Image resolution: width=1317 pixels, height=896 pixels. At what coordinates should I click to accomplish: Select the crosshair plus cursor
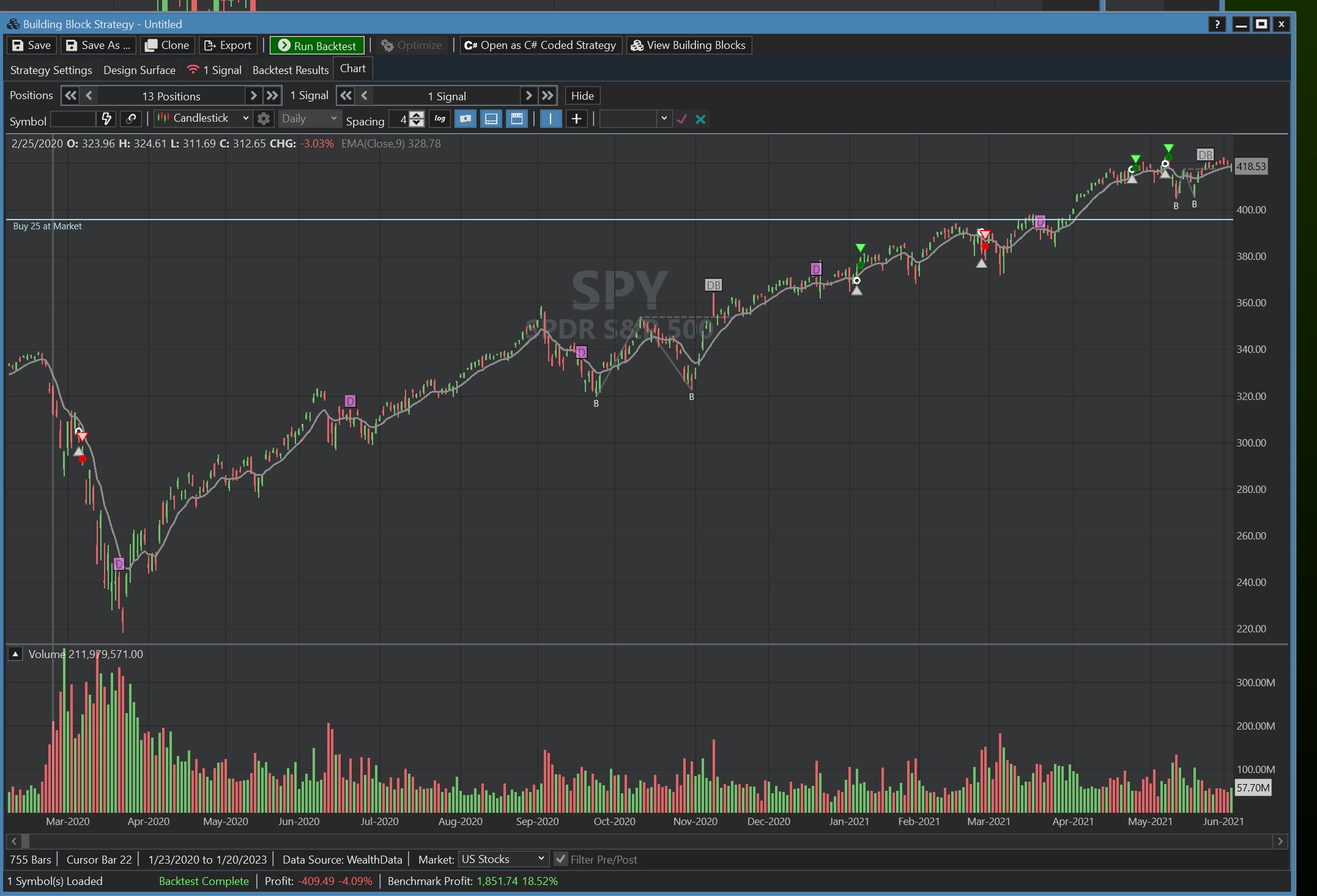(576, 119)
